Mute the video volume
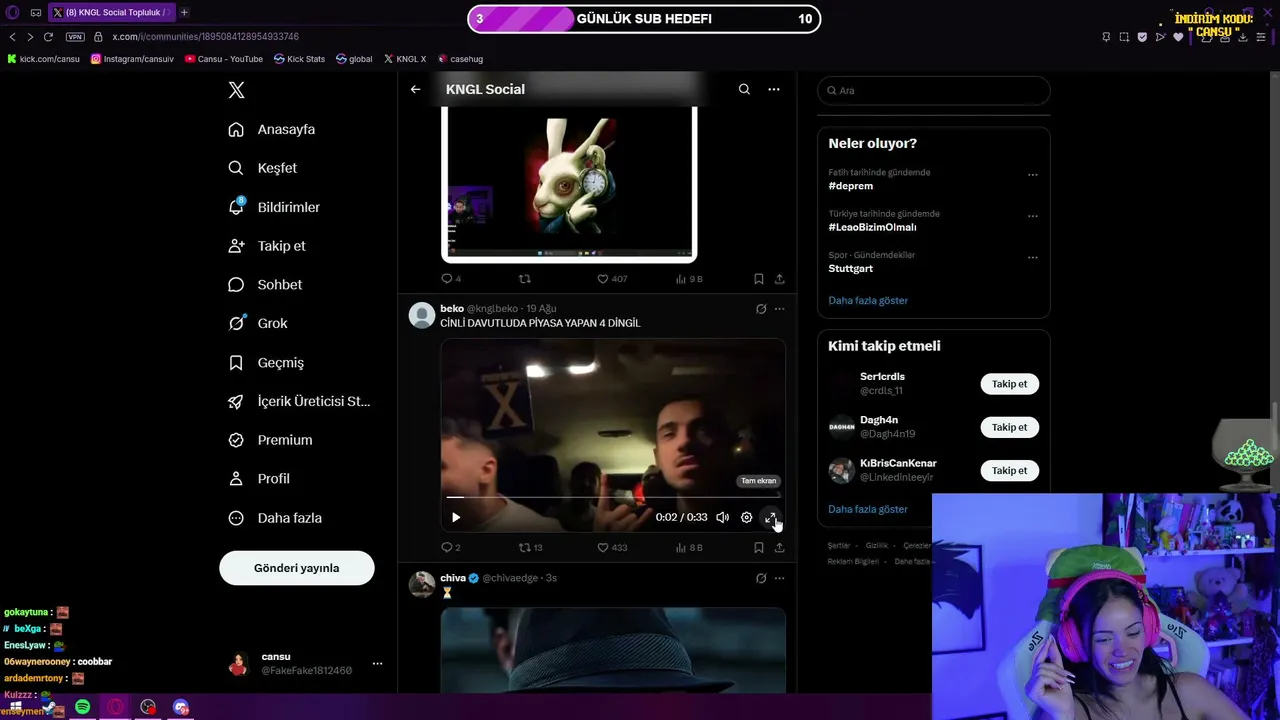The width and height of the screenshot is (1280, 720). [722, 517]
